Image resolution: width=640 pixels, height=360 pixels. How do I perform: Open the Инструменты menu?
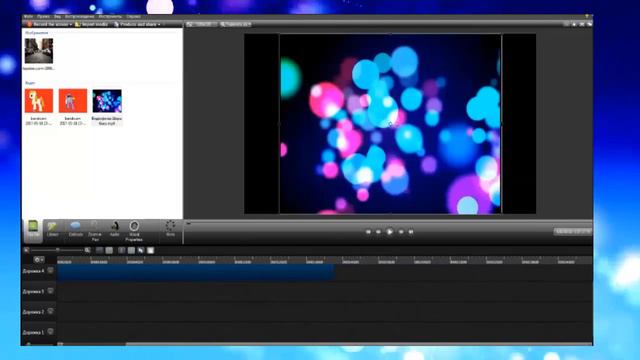[110, 17]
